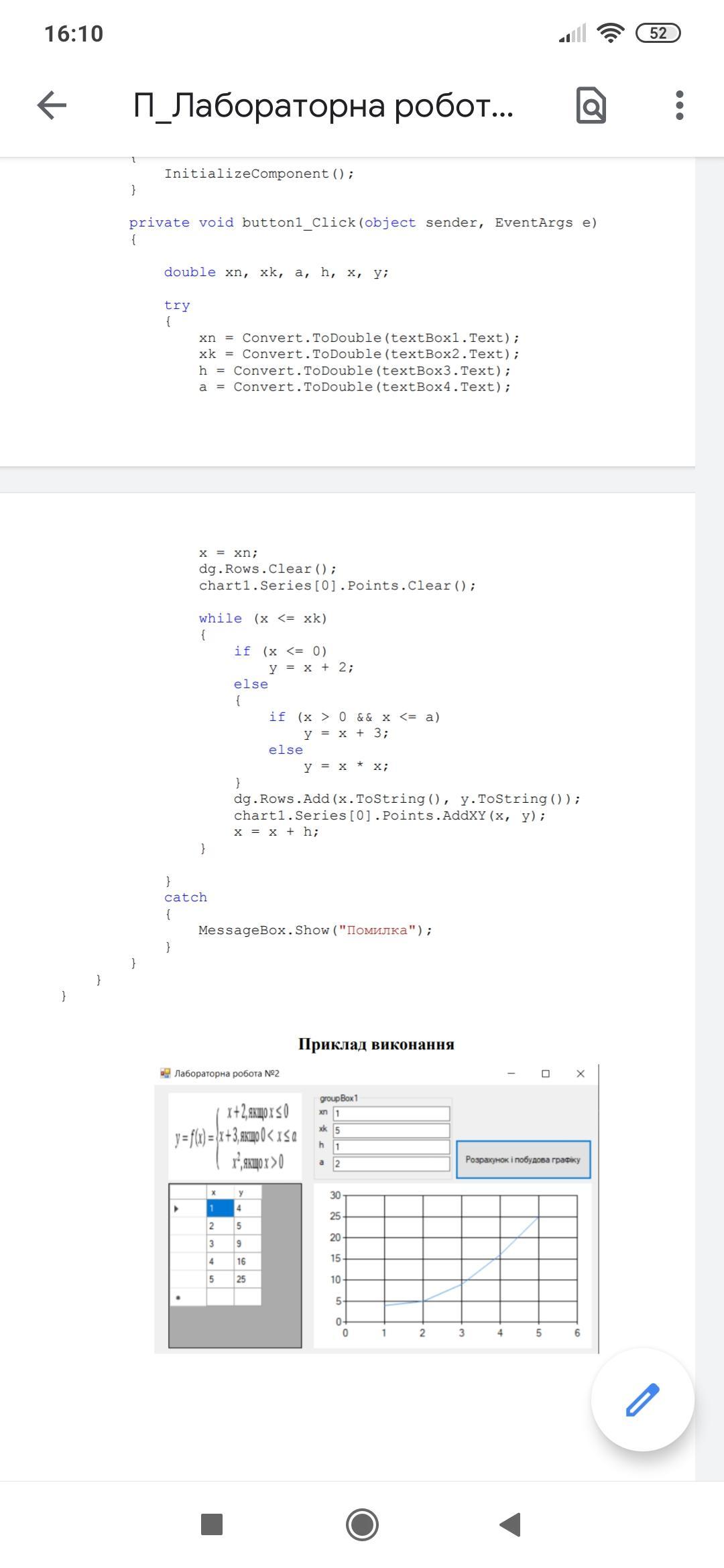
Task: Tap the code line InitializeComponent();
Action: [x=259, y=174]
